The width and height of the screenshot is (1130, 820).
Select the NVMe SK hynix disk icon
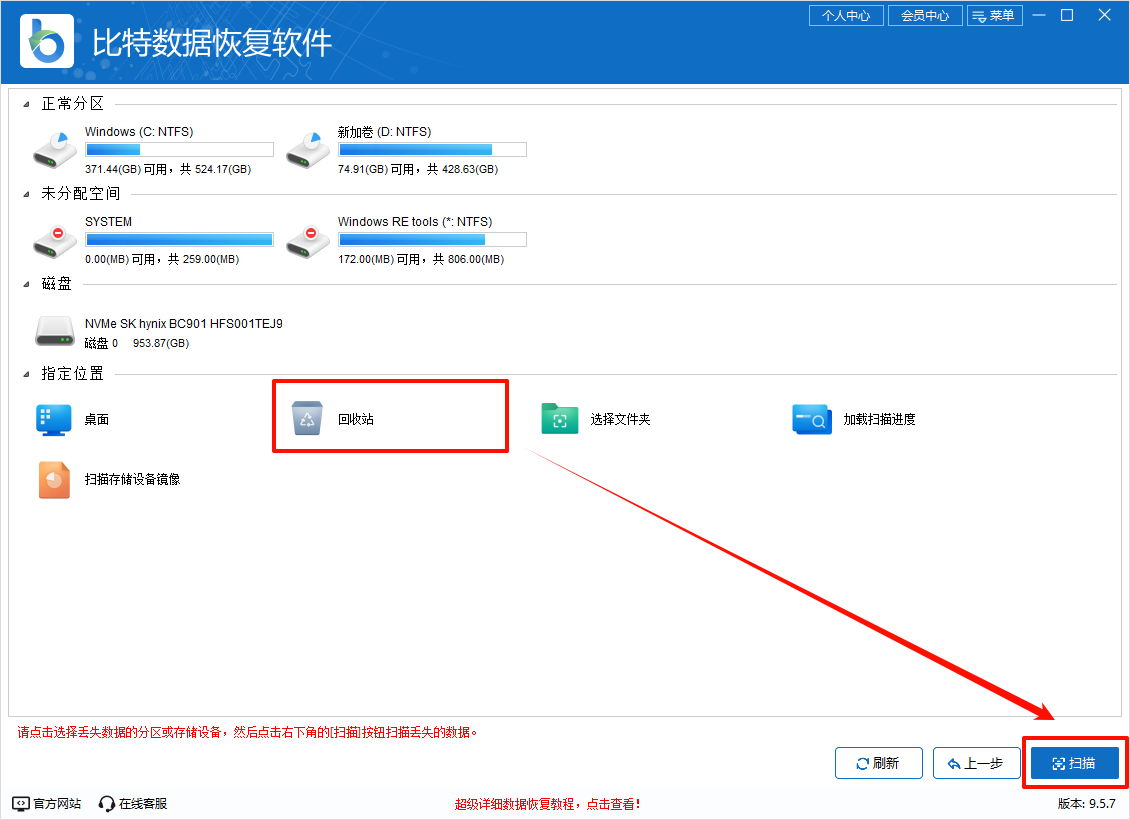click(x=54, y=331)
